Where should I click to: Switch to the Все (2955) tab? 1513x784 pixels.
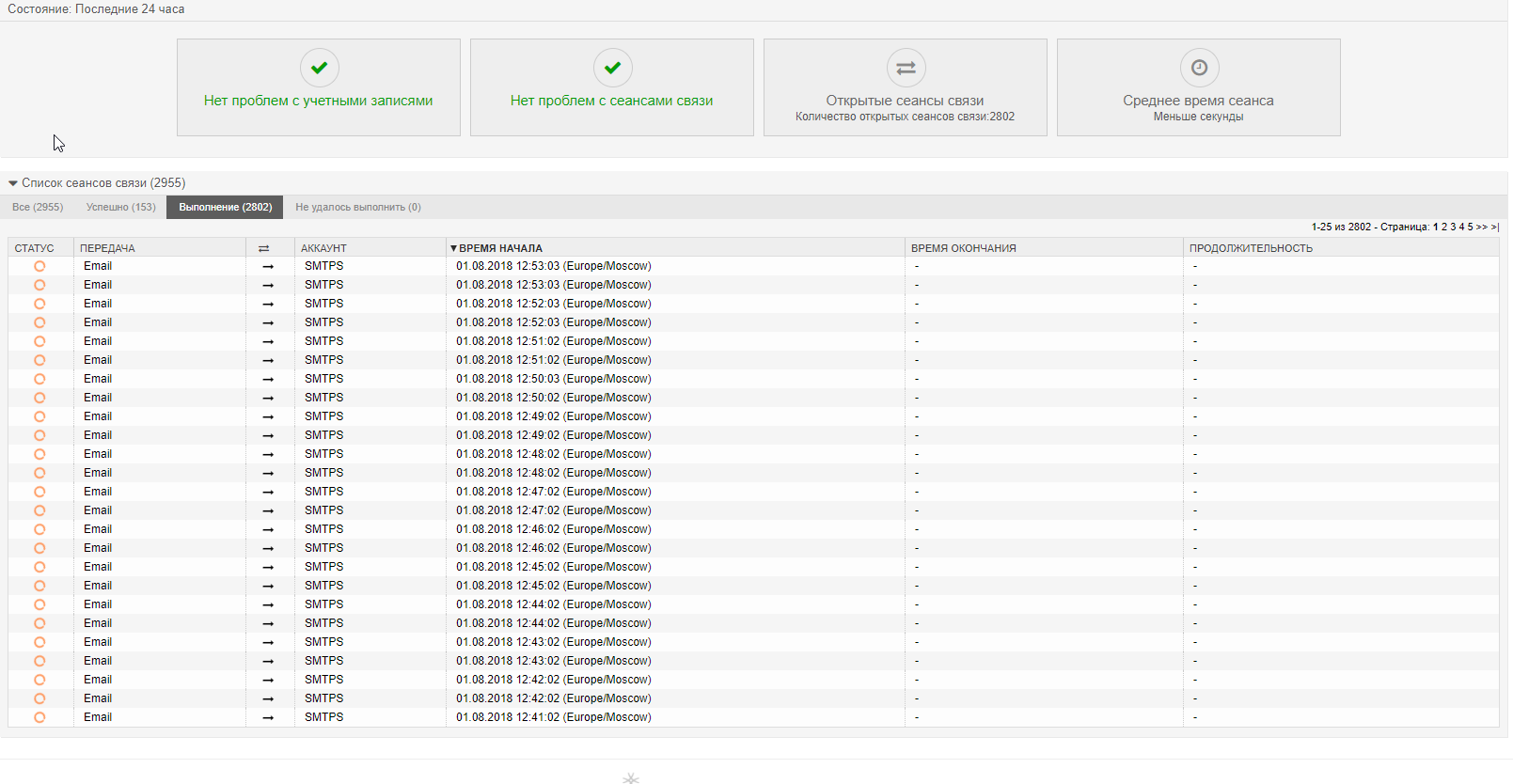pyautogui.click(x=38, y=207)
